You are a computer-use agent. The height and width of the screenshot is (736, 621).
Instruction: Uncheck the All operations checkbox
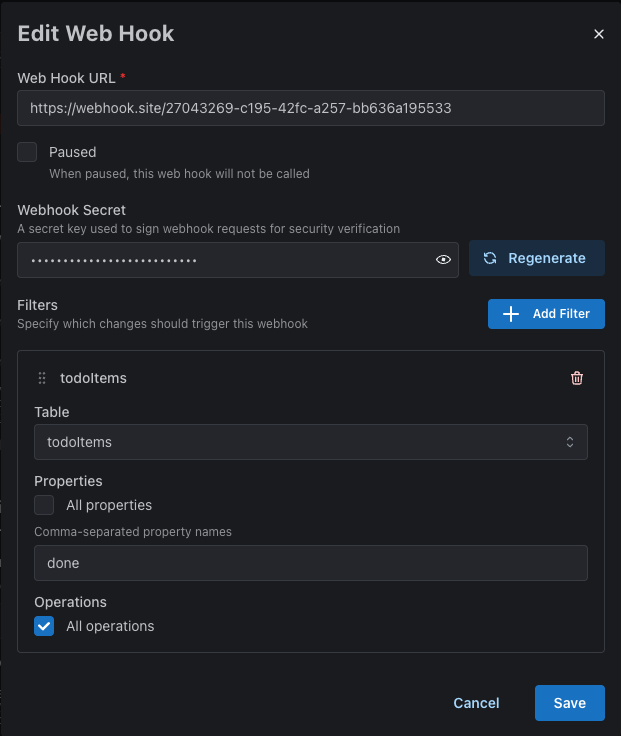tap(45, 626)
